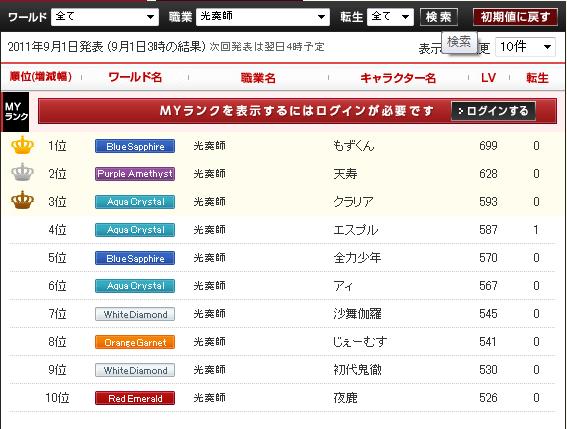Click character name 天寿

point(345,174)
